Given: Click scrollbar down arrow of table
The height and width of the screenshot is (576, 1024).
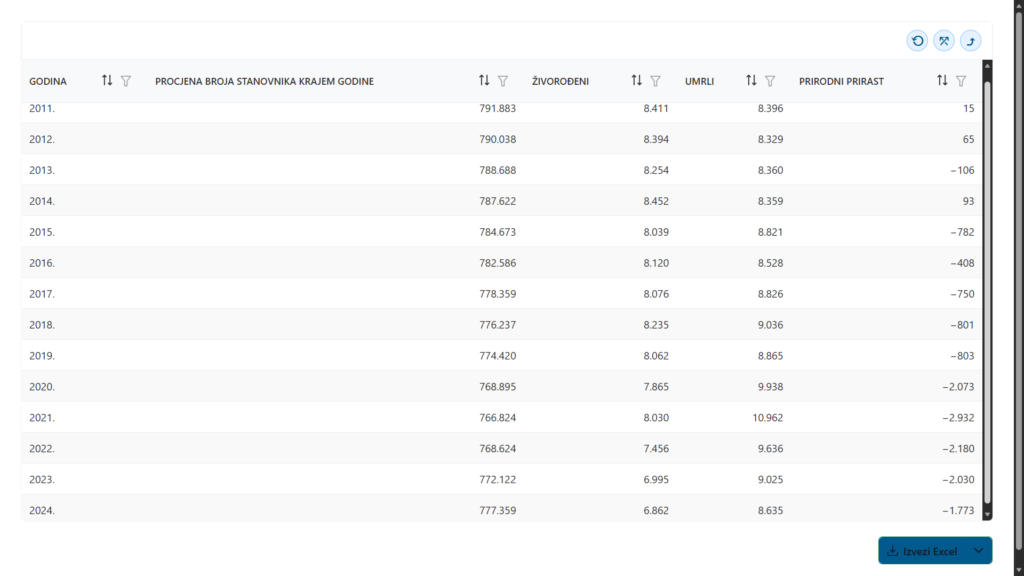Looking at the screenshot, I should tap(987, 513).
